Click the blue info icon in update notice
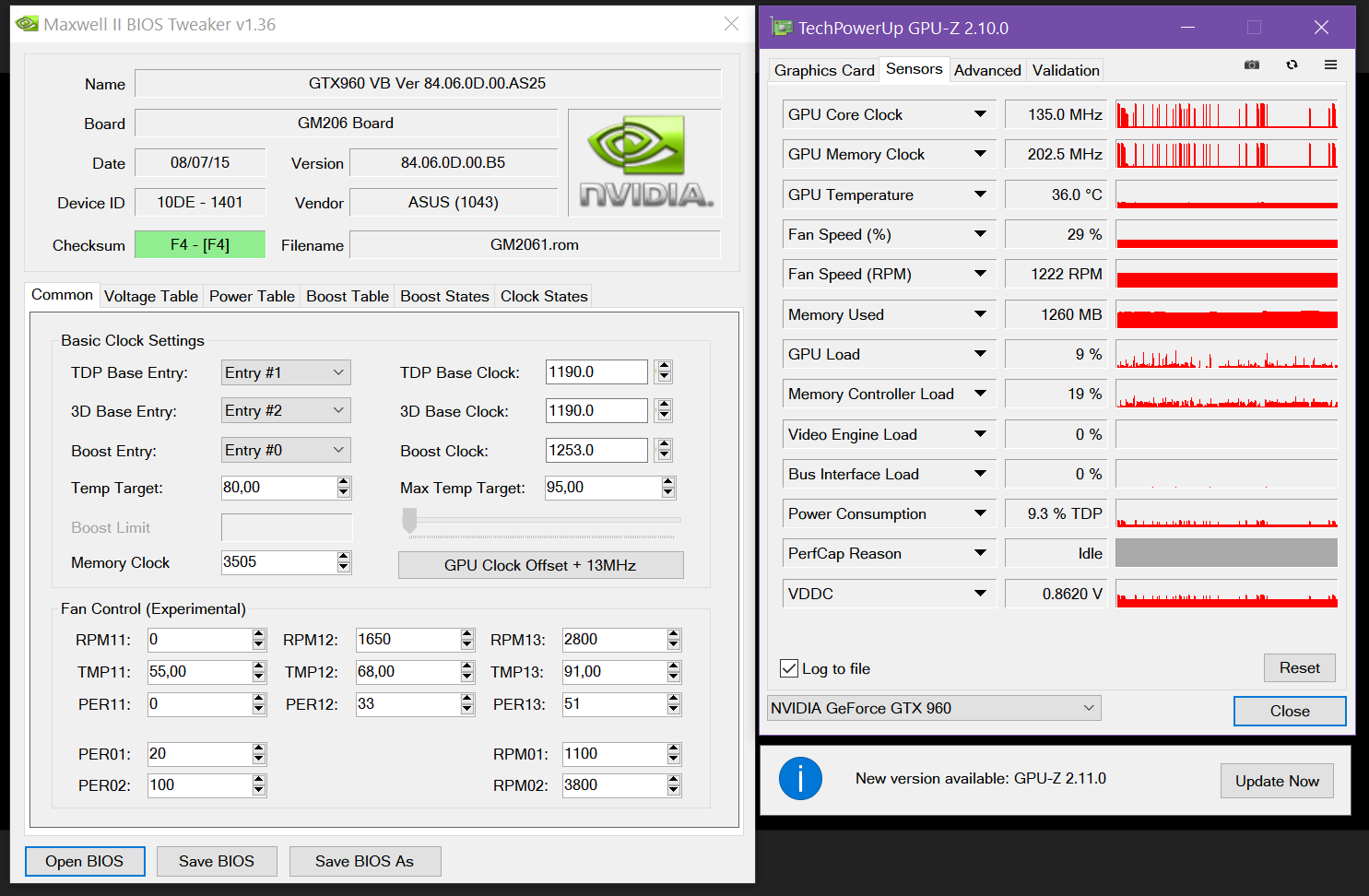 (800, 779)
